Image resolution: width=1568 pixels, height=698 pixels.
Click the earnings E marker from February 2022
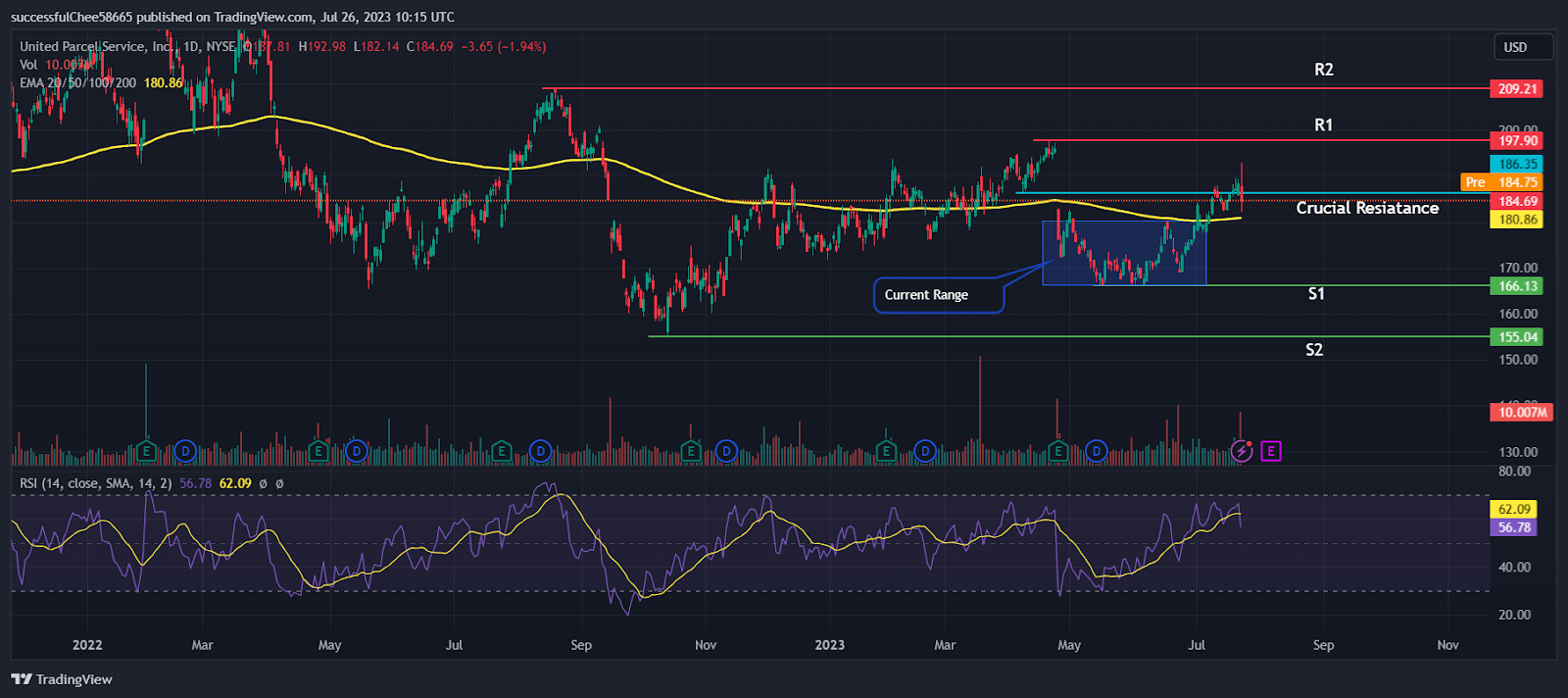tap(147, 452)
